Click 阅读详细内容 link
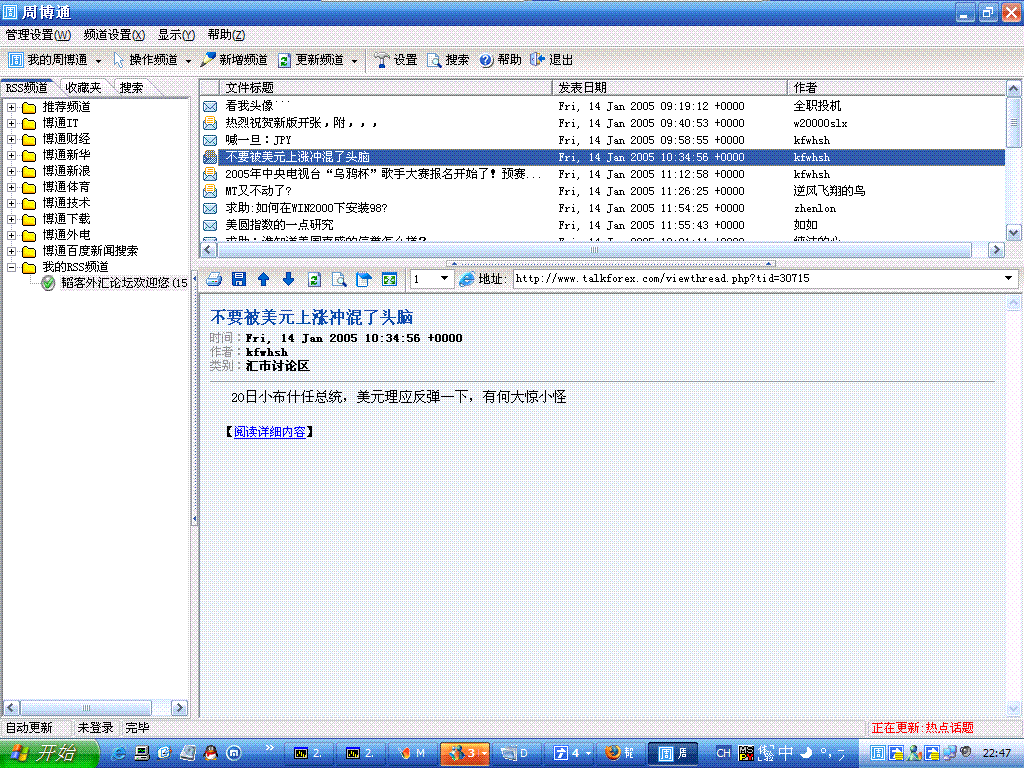The width and height of the screenshot is (1024, 768). tap(270, 432)
